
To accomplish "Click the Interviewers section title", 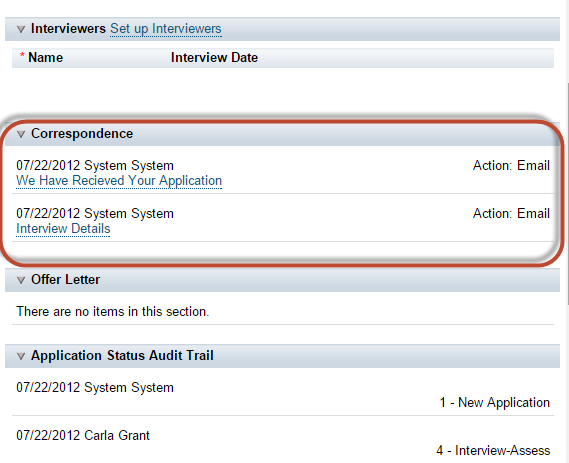I will [x=68, y=29].
